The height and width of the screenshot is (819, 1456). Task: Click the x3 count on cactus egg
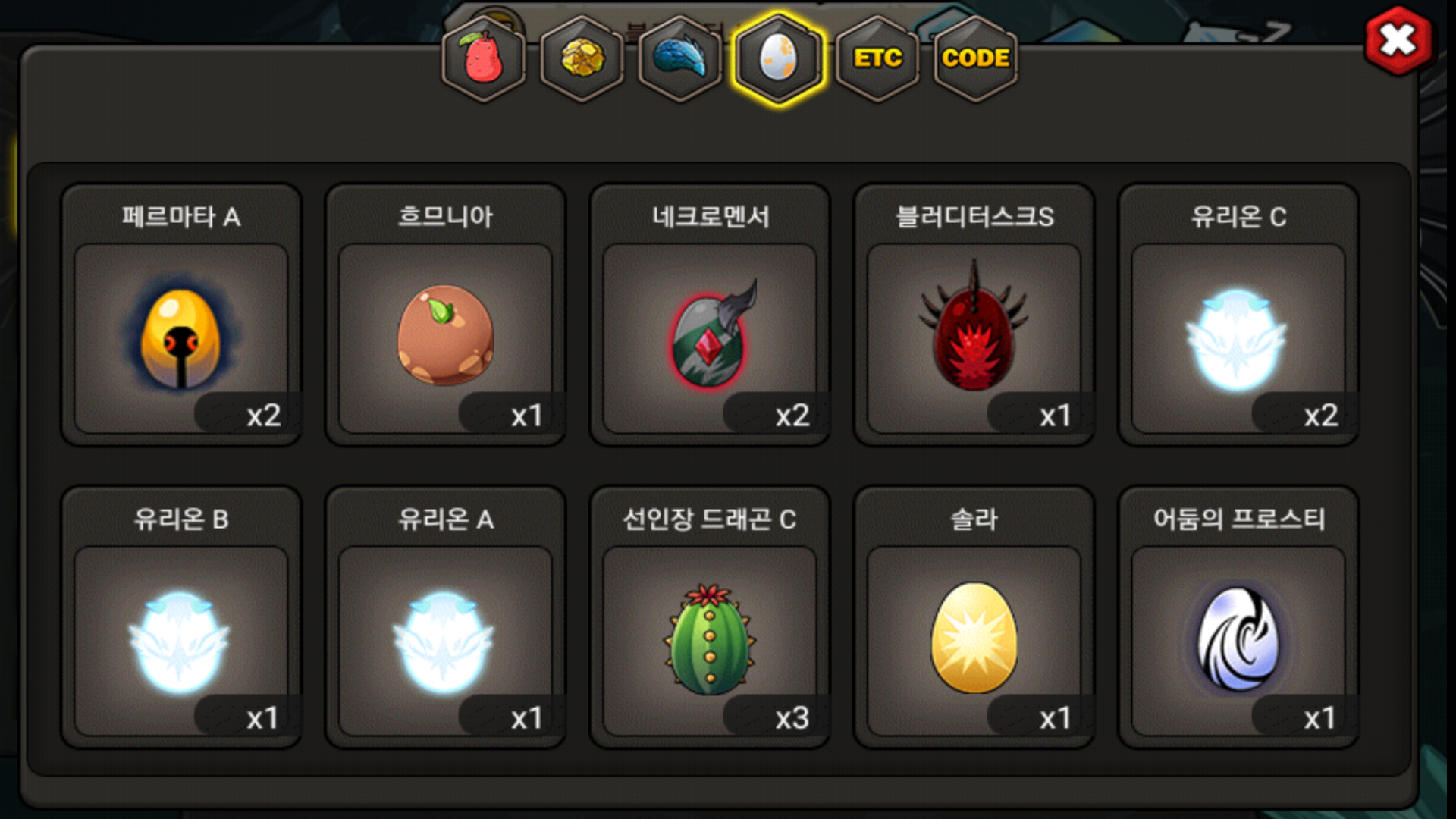pyautogui.click(x=792, y=717)
